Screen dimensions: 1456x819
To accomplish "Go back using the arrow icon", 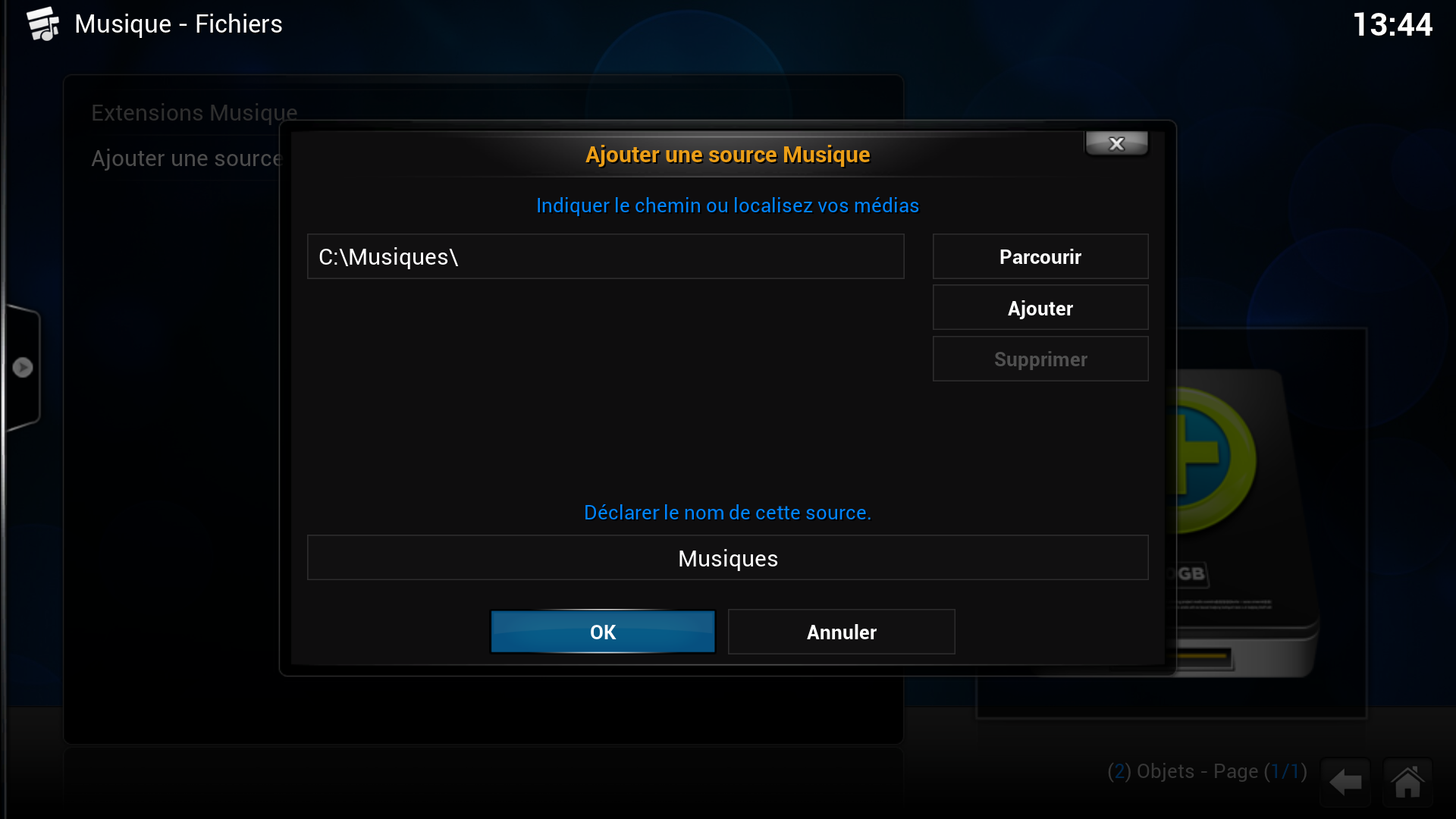I will coord(1345,782).
